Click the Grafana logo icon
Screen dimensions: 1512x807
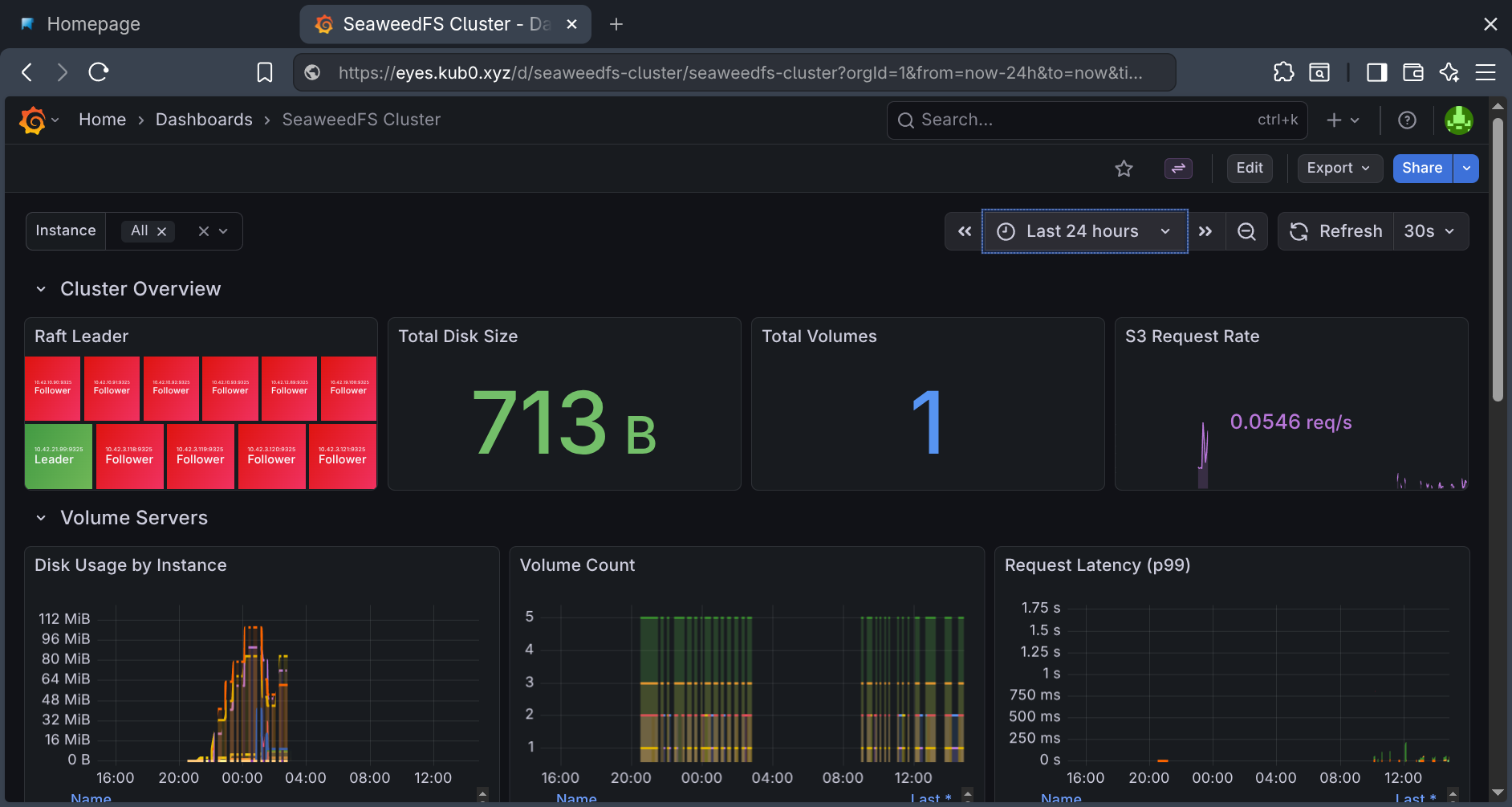32,120
